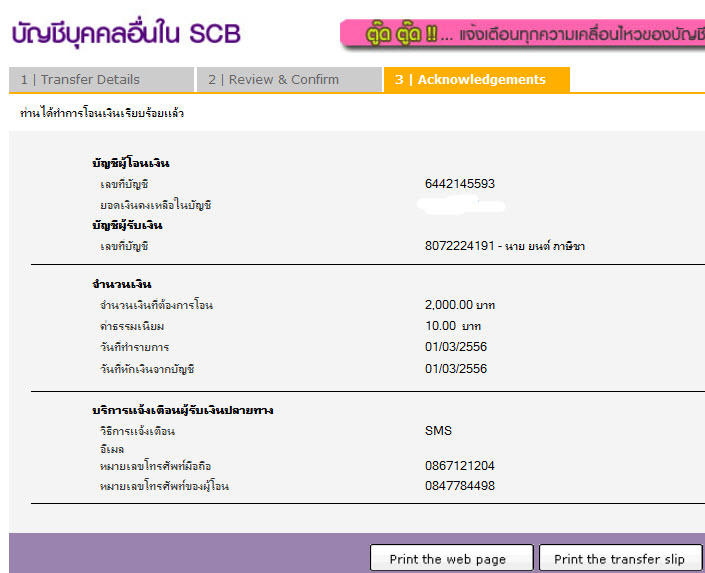705x573 pixels.
Task: Select the Acknowledgements tab
Action: (x=477, y=80)
